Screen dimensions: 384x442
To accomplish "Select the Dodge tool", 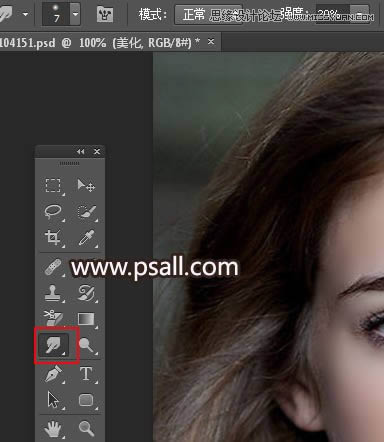I will 86,345.
